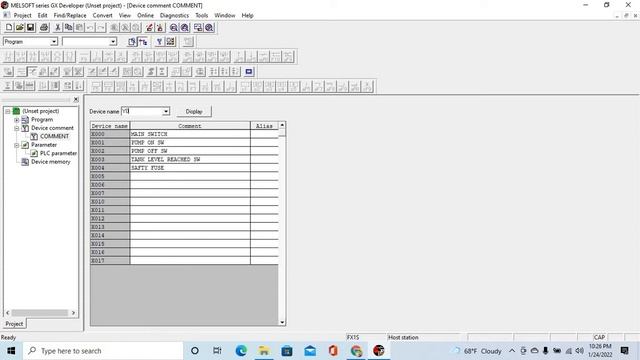Click the Display button

pos(194,111)
